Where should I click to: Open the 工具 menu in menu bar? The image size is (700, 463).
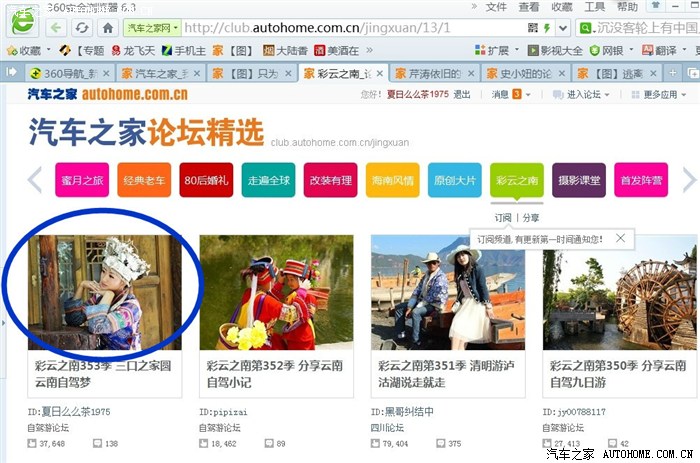594,7
